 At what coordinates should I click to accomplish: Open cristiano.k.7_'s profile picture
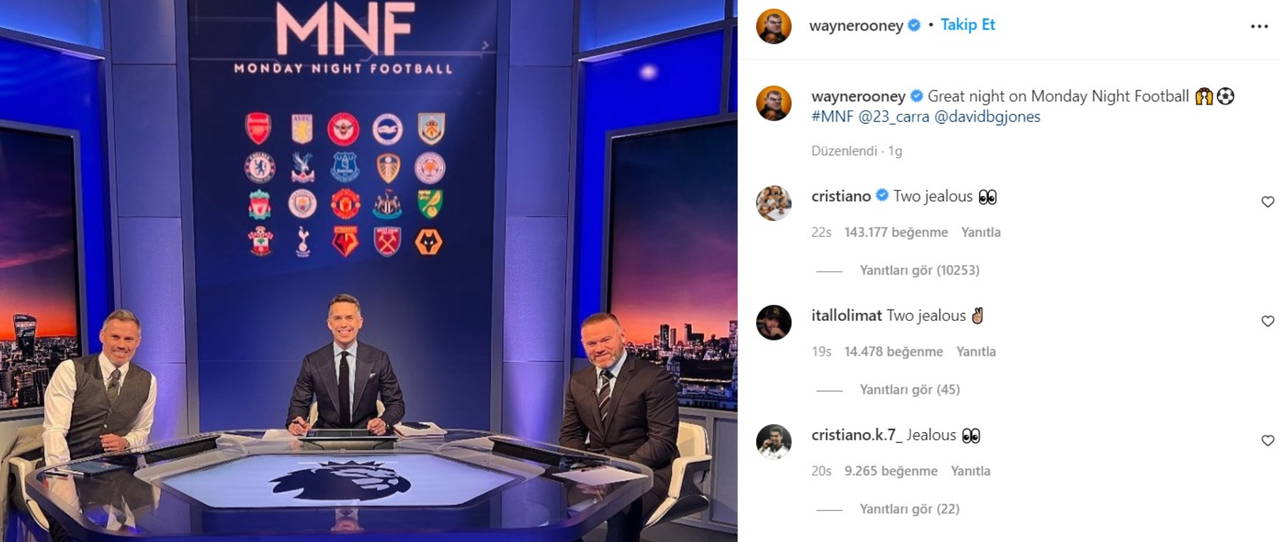point(774,441)
